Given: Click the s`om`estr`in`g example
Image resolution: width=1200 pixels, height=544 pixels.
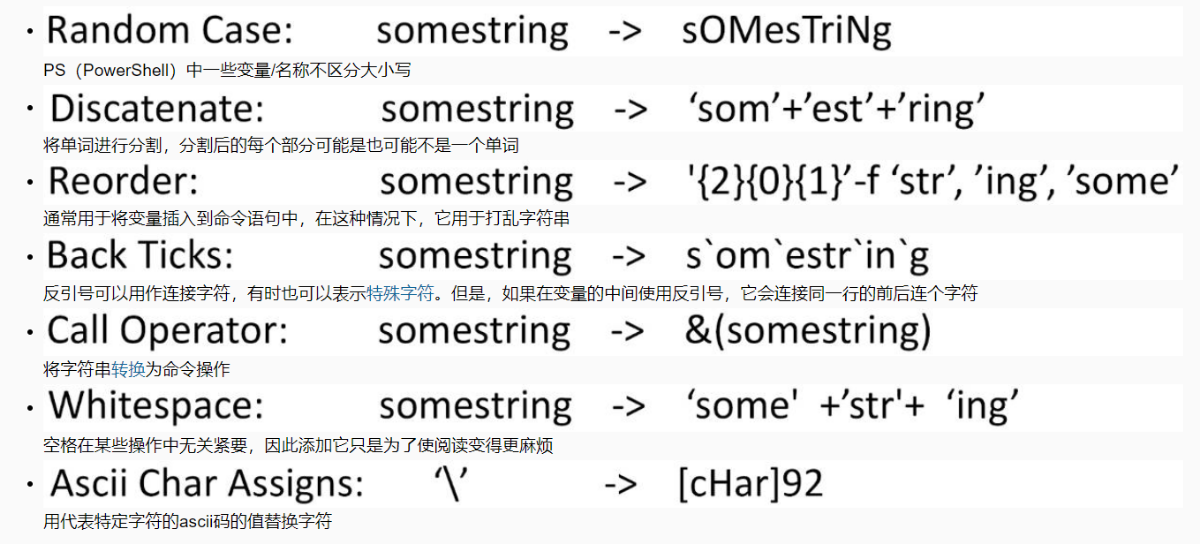Looking at the screenshot, I should (x=806, y=258).
